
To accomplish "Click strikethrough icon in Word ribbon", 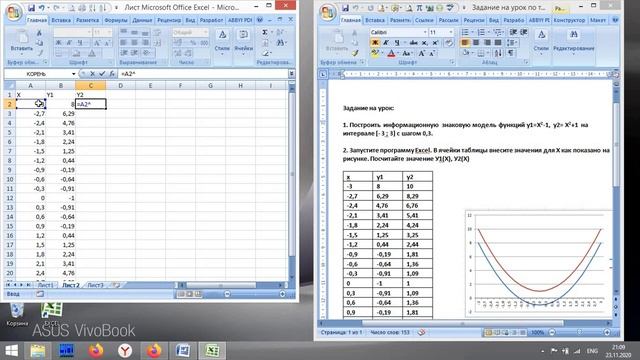I will (413, 42).
